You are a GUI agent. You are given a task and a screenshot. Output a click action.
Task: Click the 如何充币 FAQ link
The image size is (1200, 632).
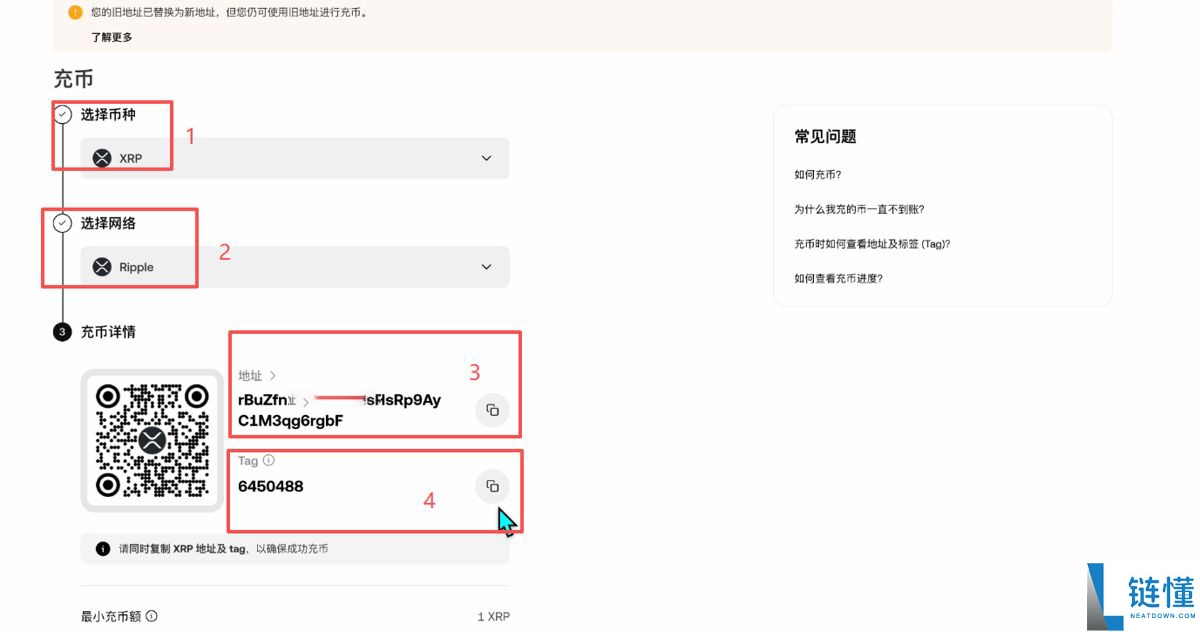tap(815, 174)
